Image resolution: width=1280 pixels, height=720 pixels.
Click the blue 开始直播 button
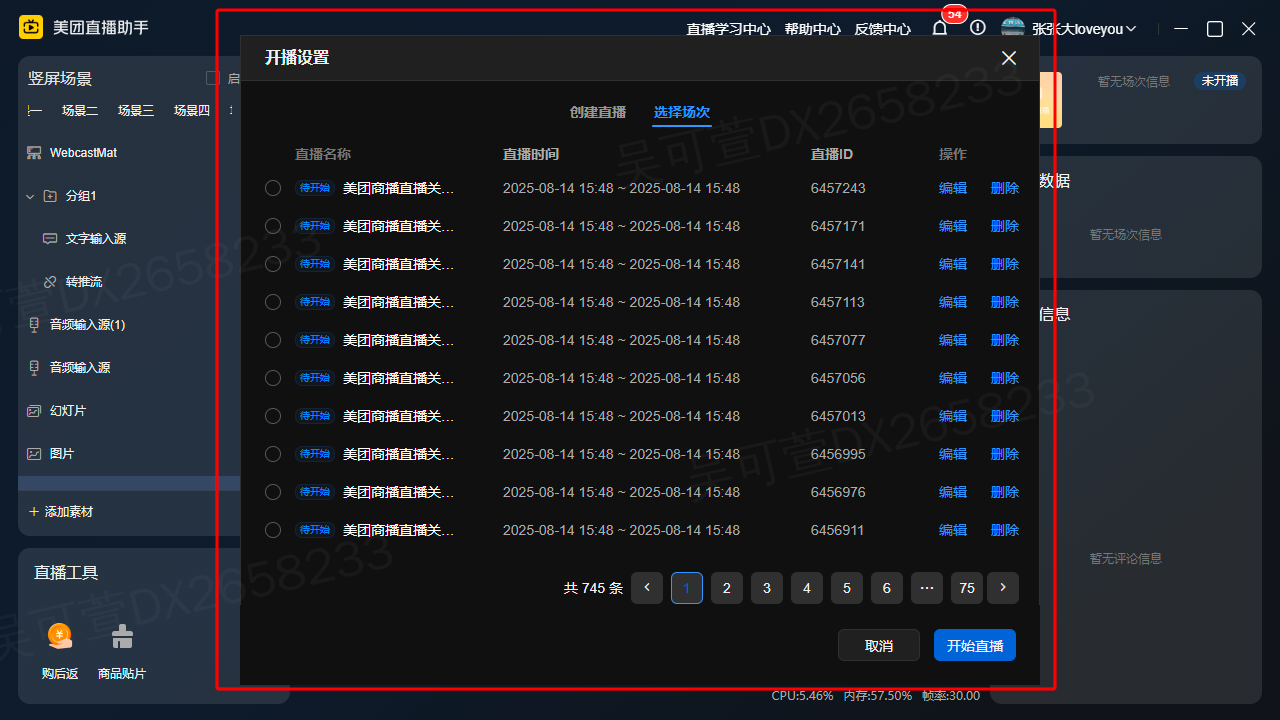coord(975,646)
